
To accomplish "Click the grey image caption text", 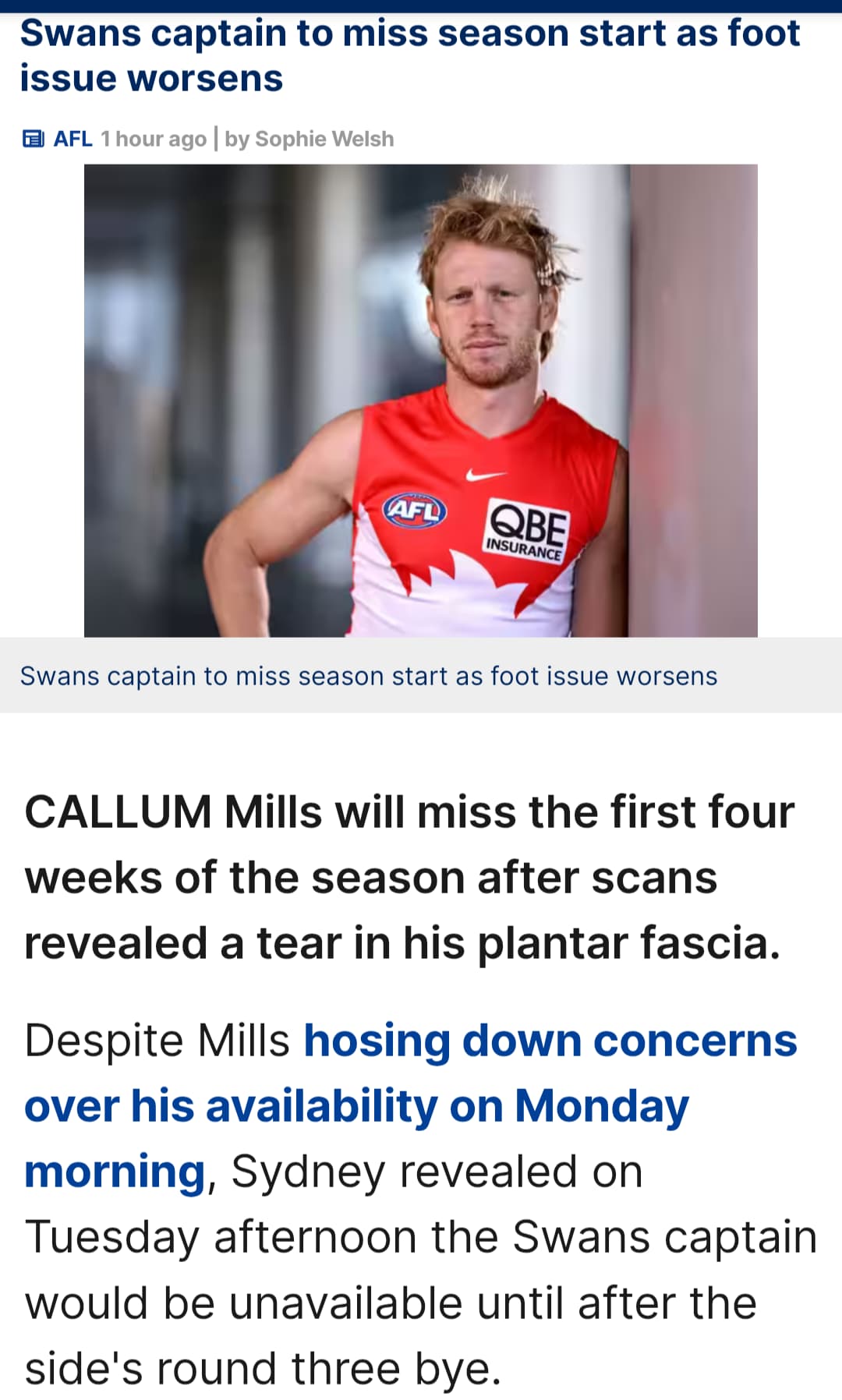I will click(x=369, y=676).
